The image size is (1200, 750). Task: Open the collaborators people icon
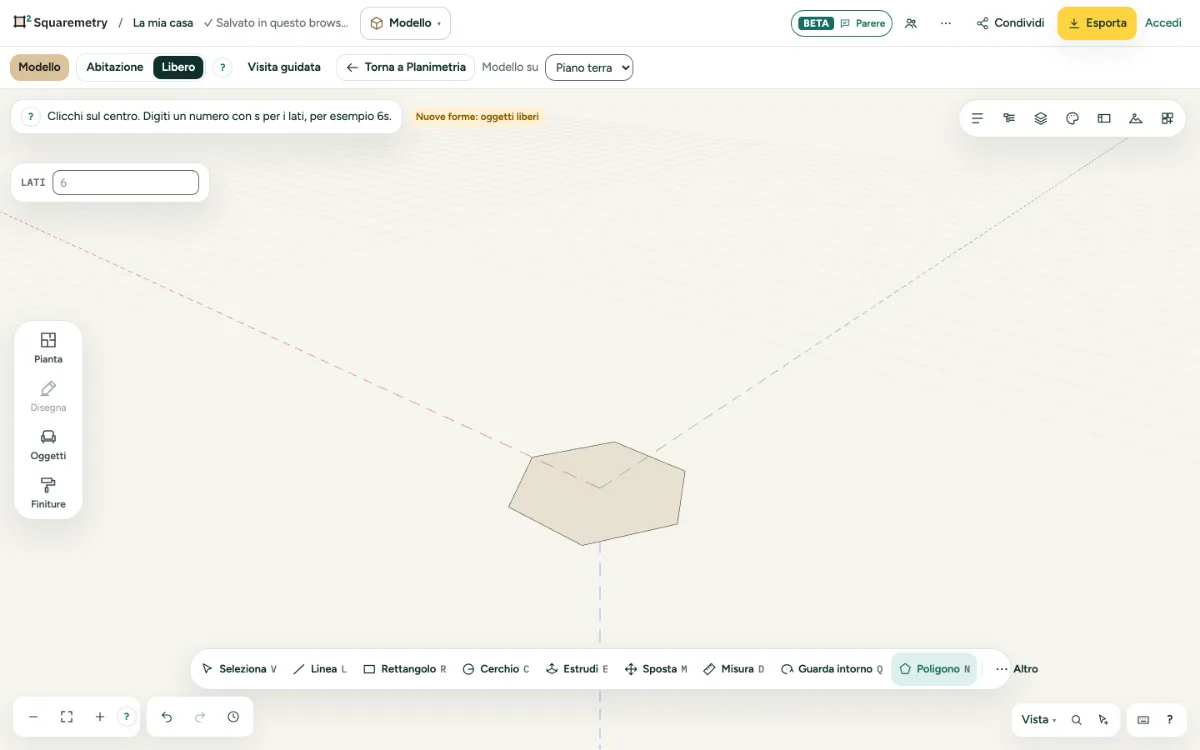(911, 23)
